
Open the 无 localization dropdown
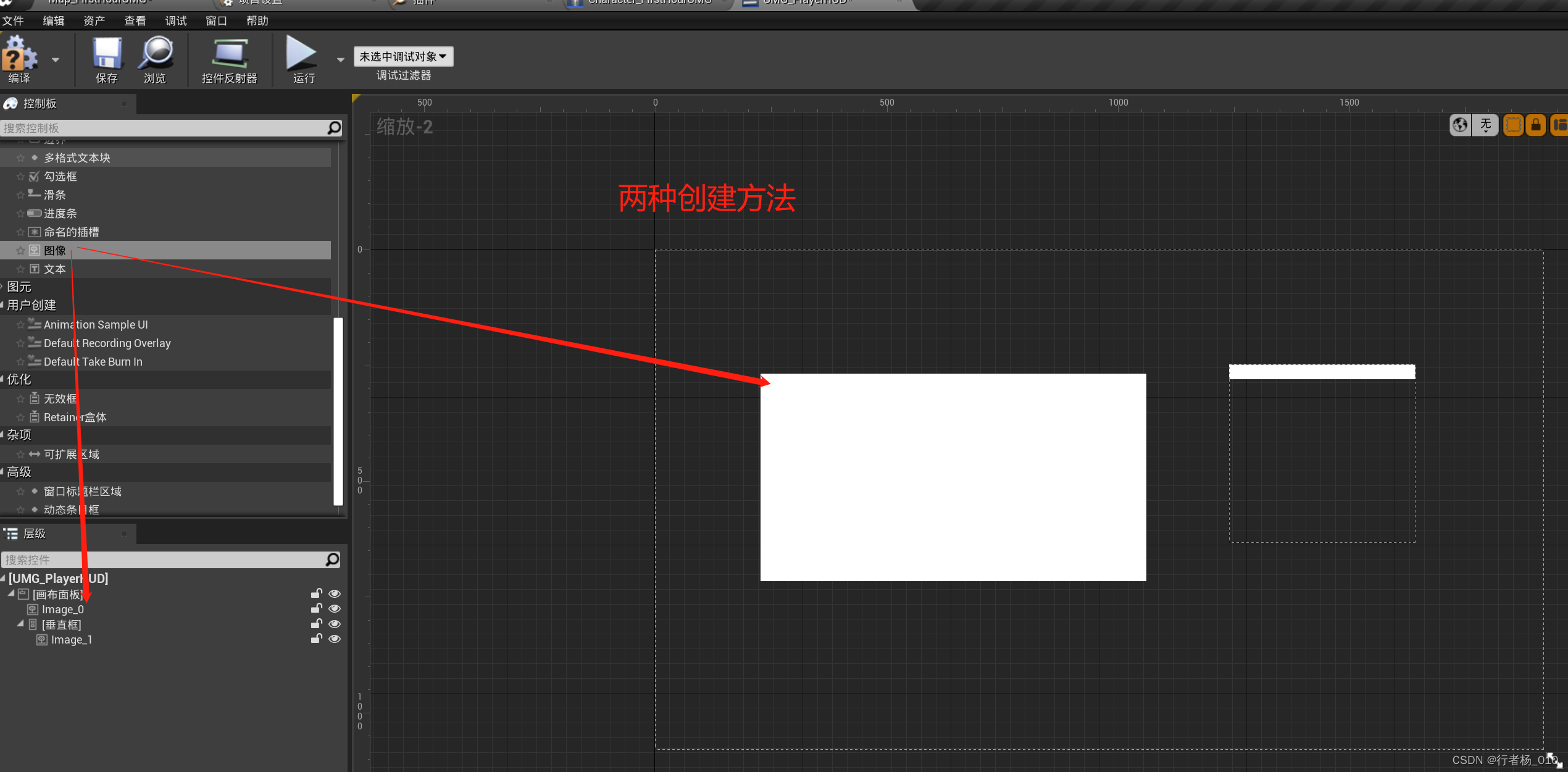1485,125
